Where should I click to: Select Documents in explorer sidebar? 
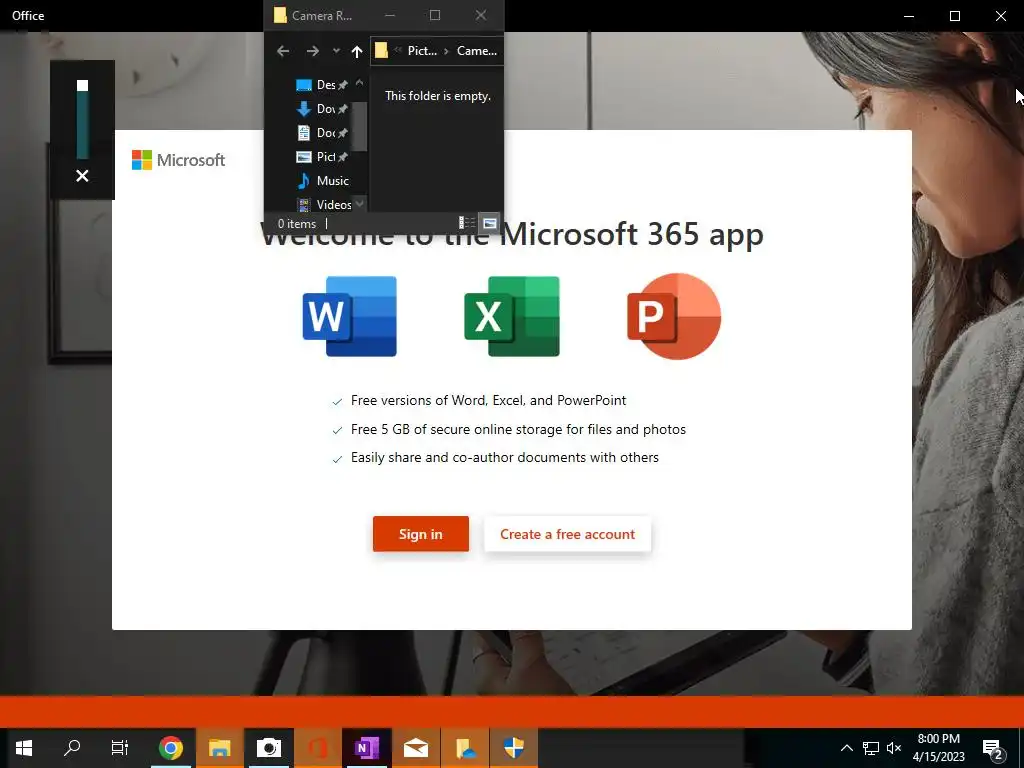point(323,133)
